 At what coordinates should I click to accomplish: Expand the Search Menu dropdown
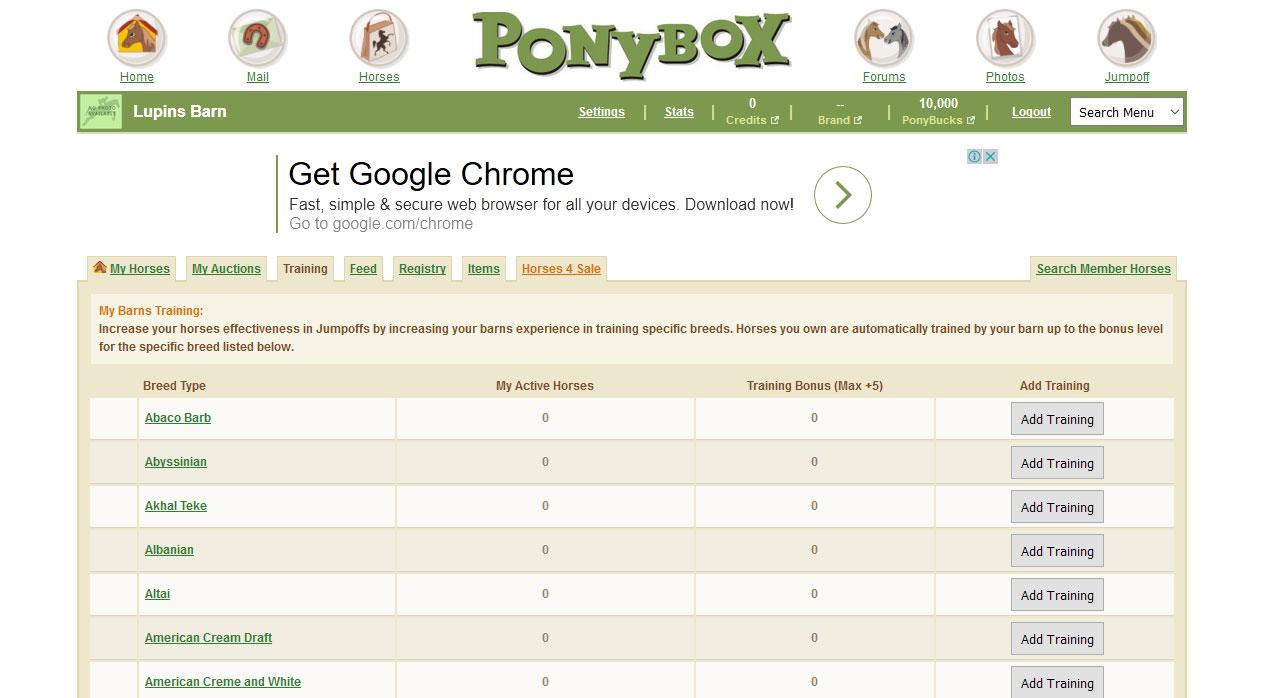[1127, 112]
